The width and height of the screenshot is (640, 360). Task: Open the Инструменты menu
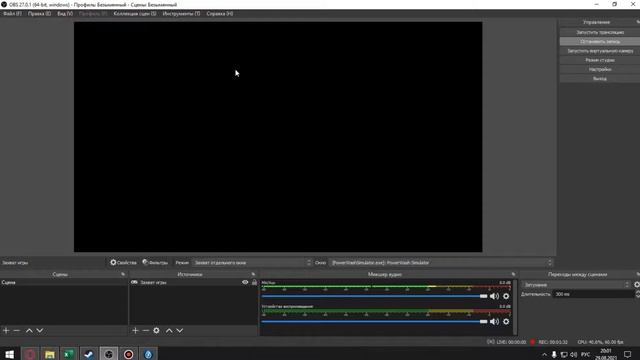click(x=181, y=13)
